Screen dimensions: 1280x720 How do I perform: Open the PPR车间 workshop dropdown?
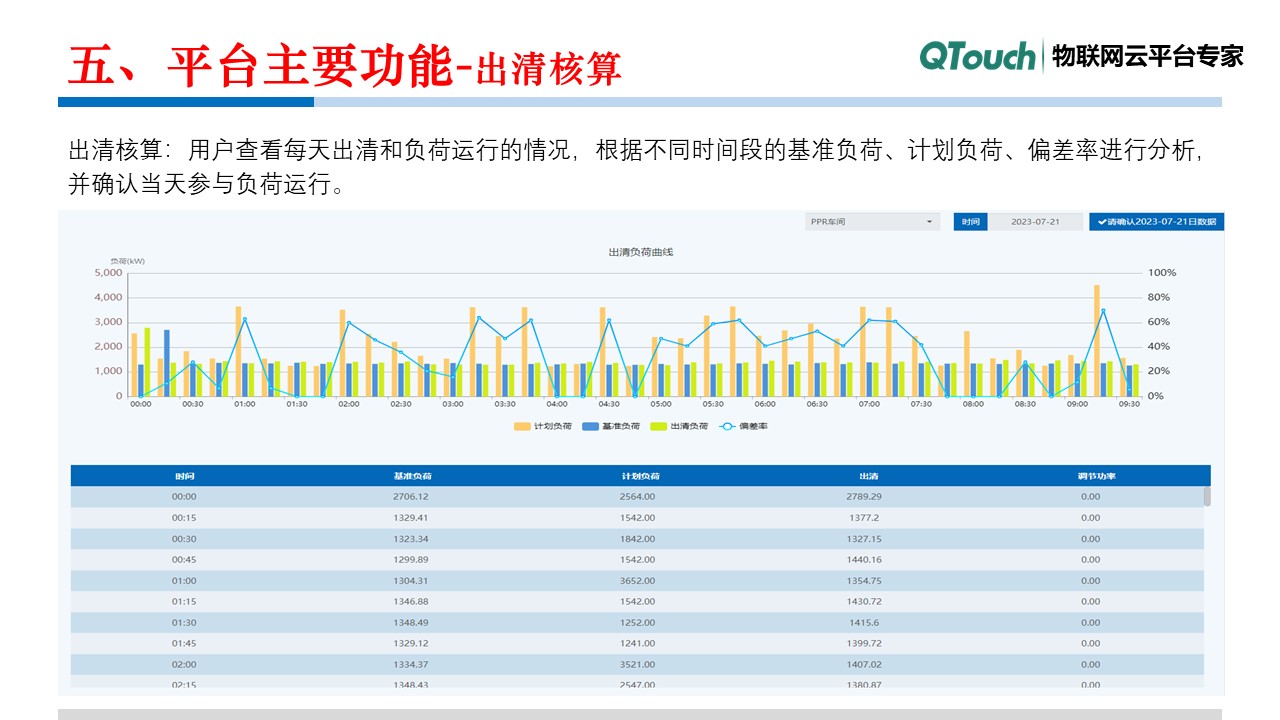(868, 221)
